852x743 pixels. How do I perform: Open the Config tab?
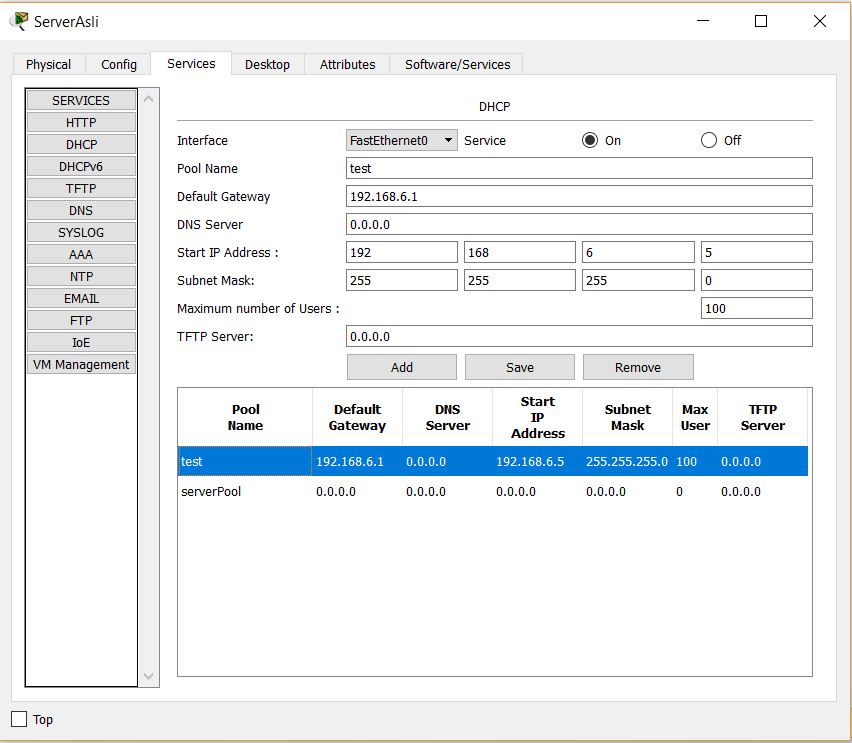coord(117,63)
